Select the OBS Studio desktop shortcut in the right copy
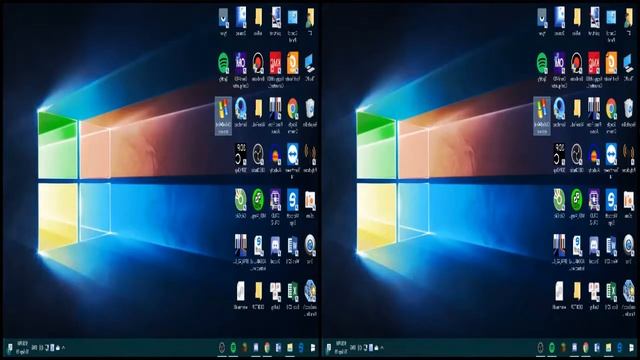 577,154
